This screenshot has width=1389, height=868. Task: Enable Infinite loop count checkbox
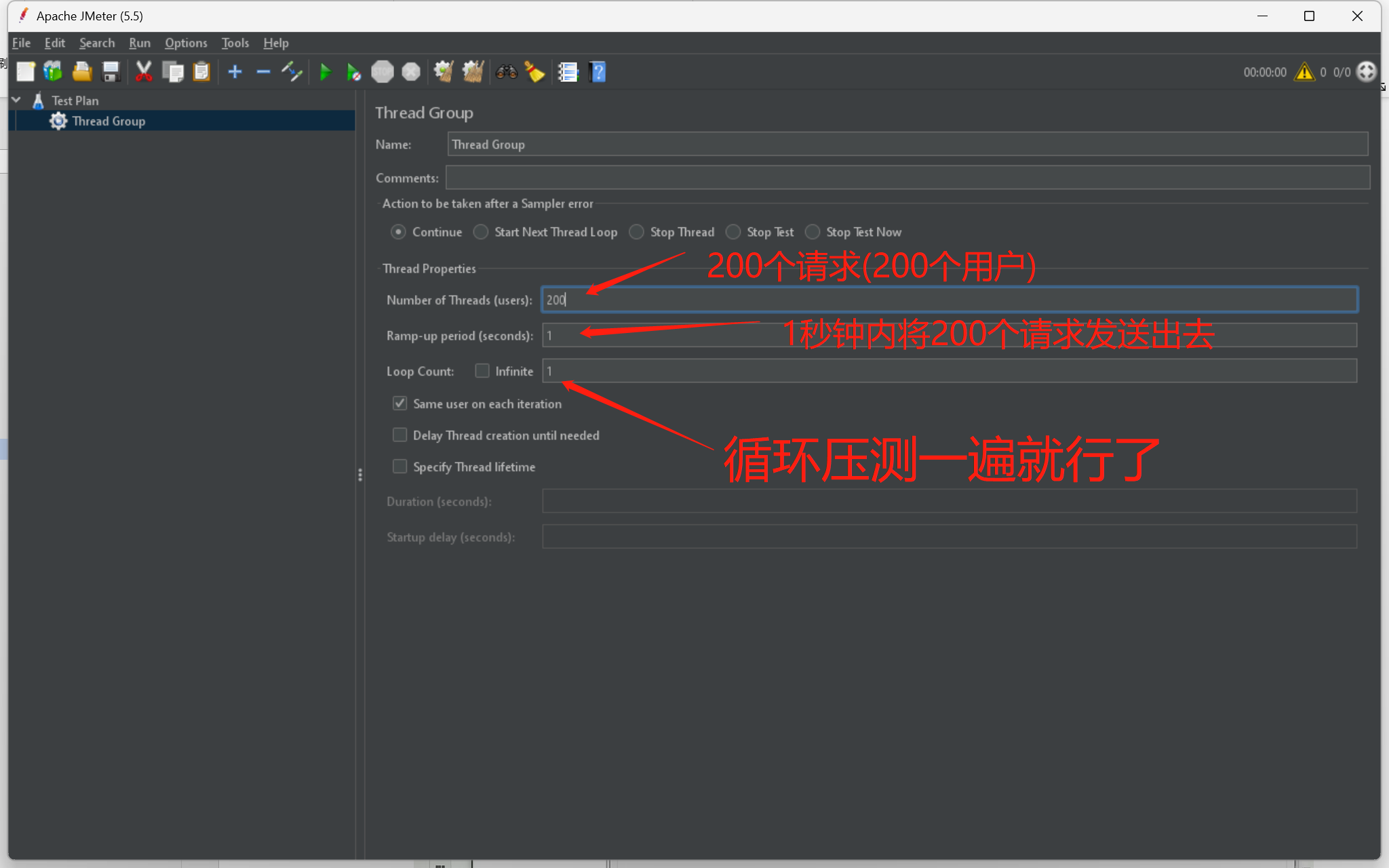[x=481, y=371]
